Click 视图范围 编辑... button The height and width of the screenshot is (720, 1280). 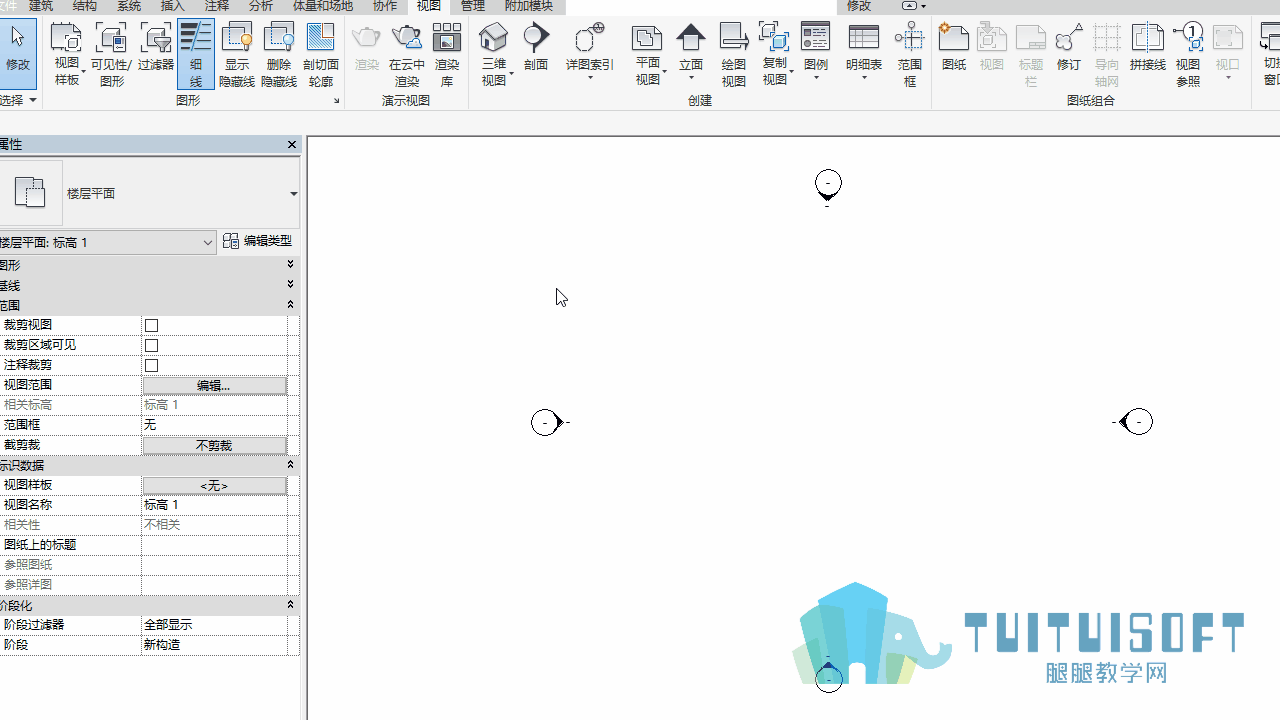coord(214,385)
